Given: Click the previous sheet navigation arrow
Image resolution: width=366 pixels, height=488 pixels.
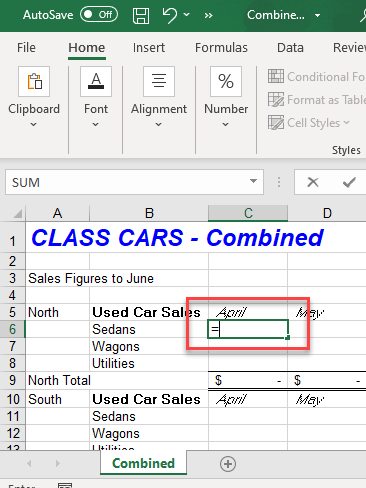Looking at the screenshot, I should (29, 463).
